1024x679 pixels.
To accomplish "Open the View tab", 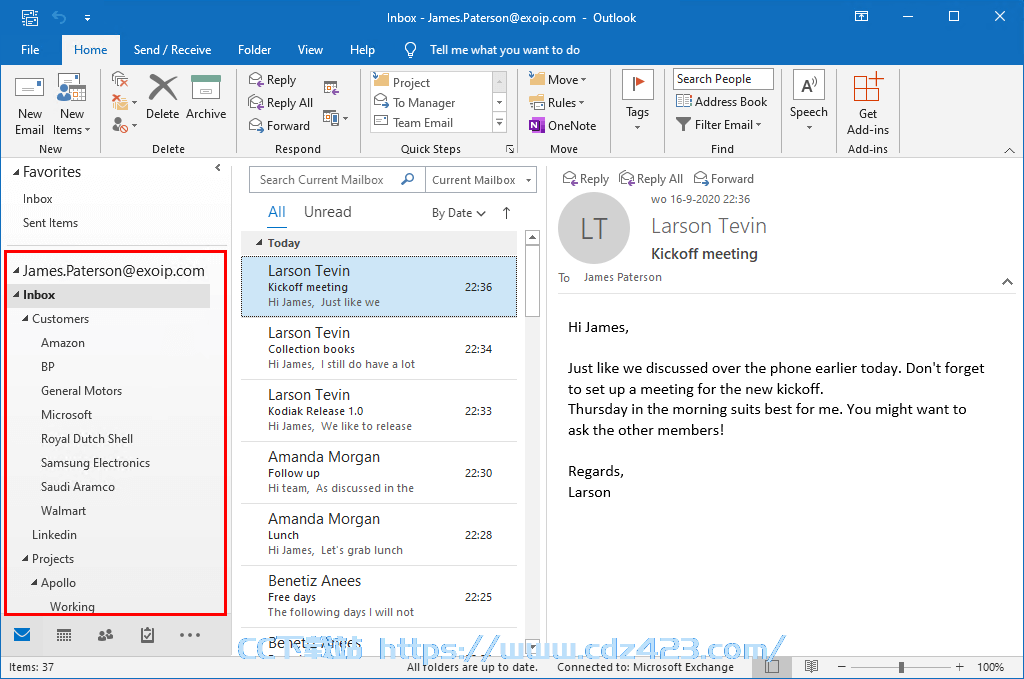I will (310, 50).
